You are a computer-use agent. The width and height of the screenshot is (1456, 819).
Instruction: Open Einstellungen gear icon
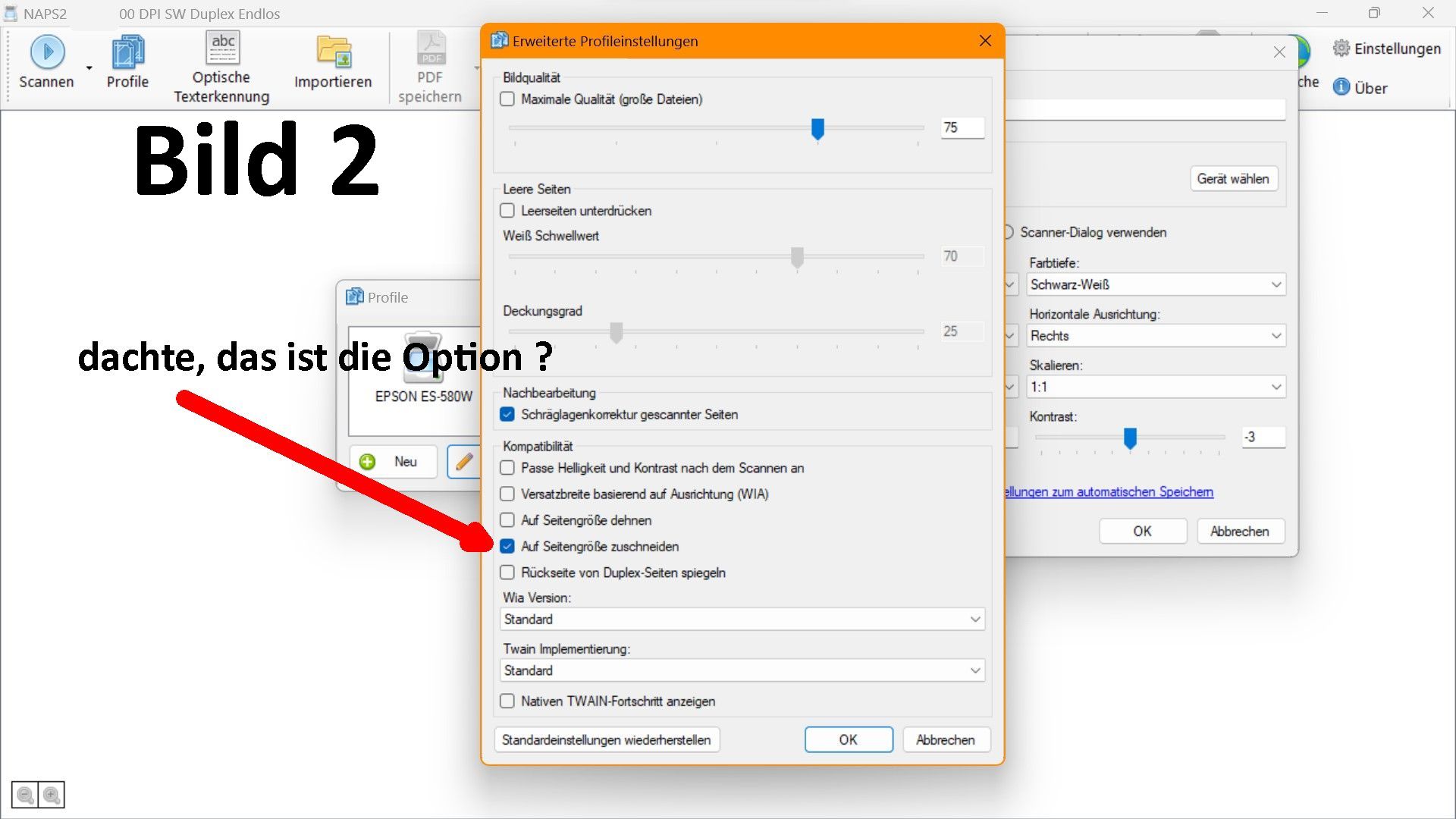(1341, 49)
